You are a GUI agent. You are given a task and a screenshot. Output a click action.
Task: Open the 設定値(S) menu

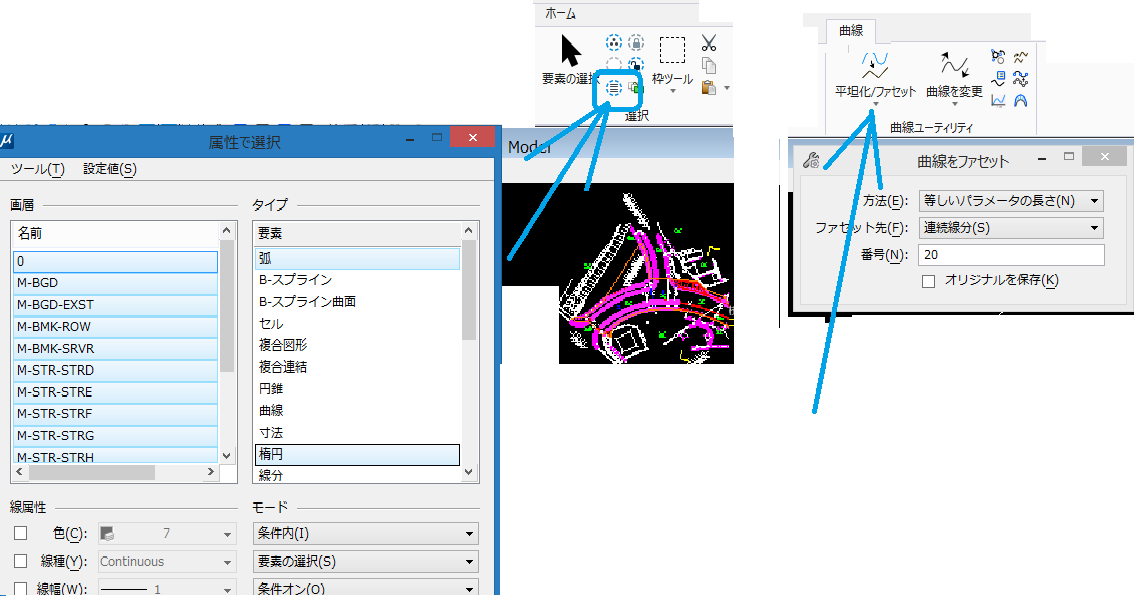click(x=109, y=168)
